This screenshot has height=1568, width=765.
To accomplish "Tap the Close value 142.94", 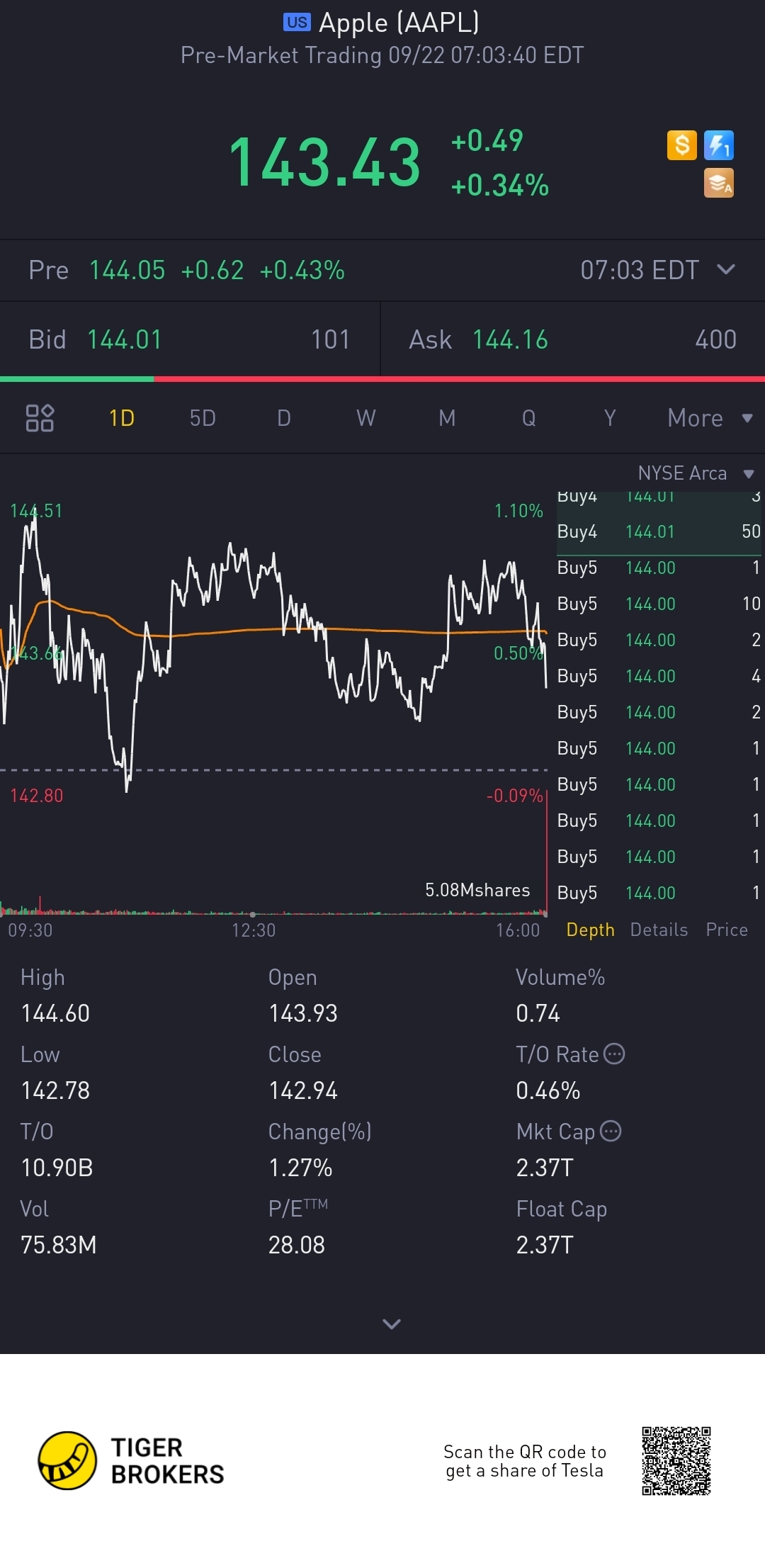I will coord(303,1090).
